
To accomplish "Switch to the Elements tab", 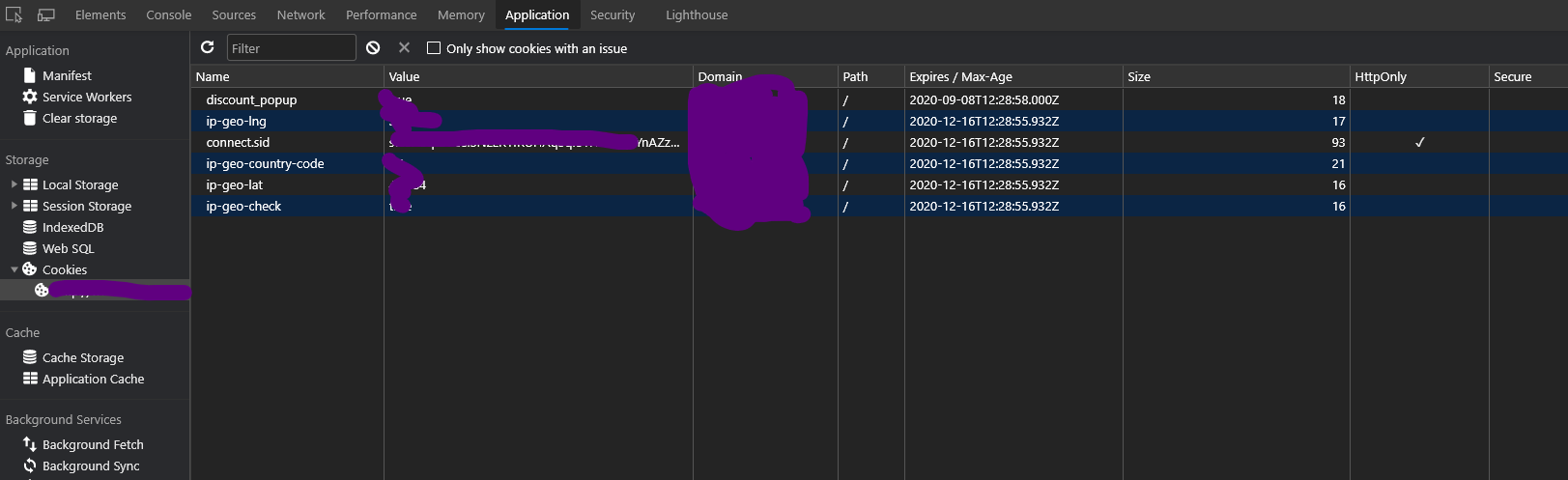I will [100, 14].
